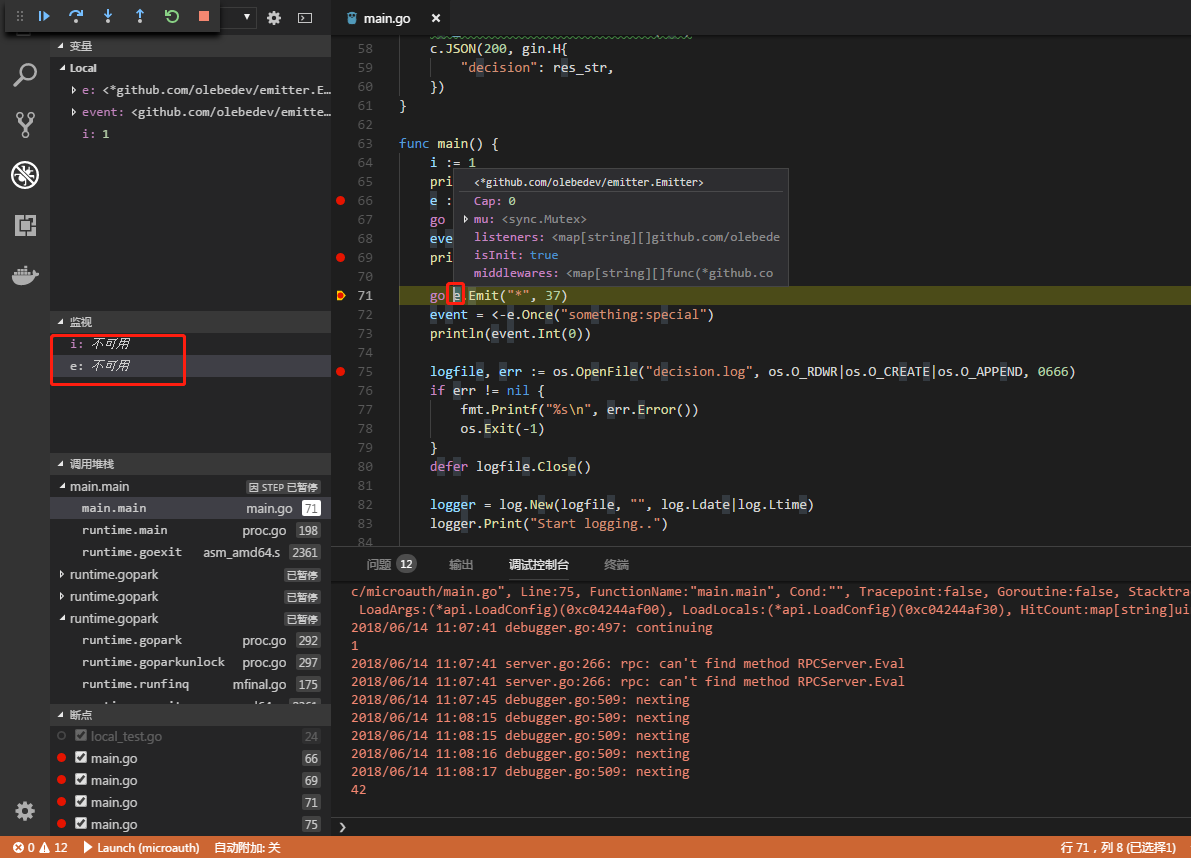Expand first runtime.gopark goroutine

coord(62,574)
